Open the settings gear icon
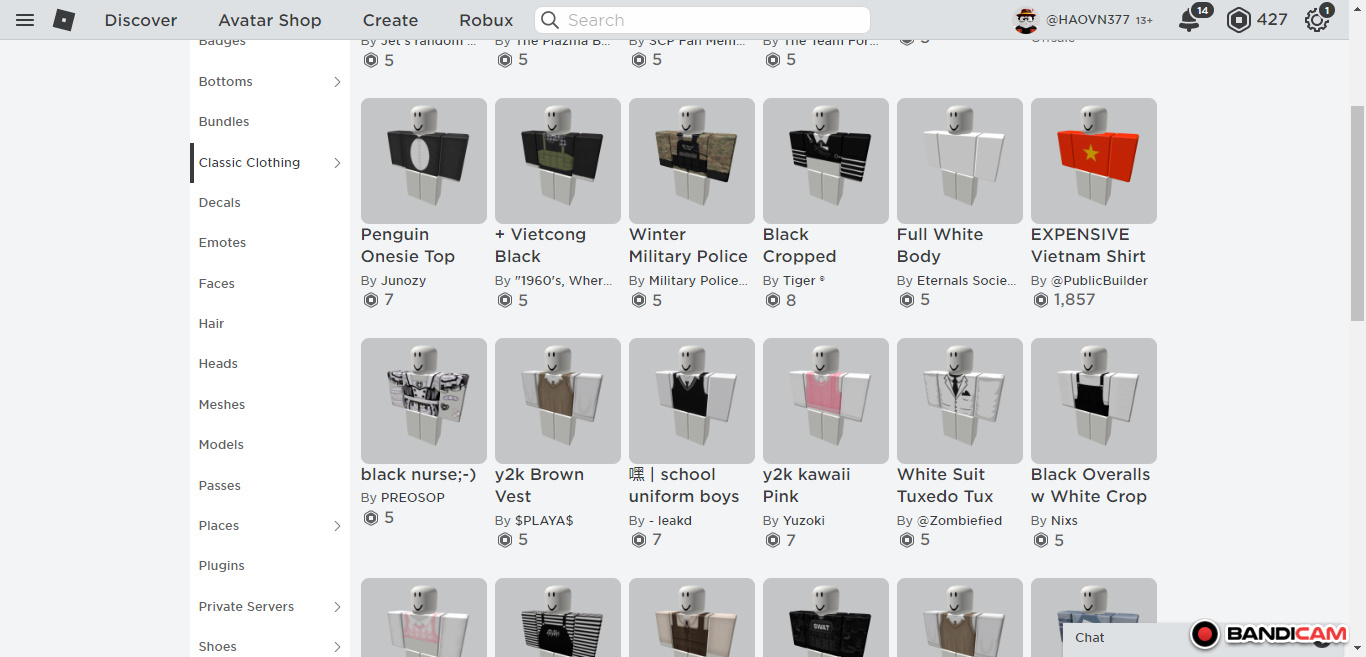 (x=1317, y=20)
